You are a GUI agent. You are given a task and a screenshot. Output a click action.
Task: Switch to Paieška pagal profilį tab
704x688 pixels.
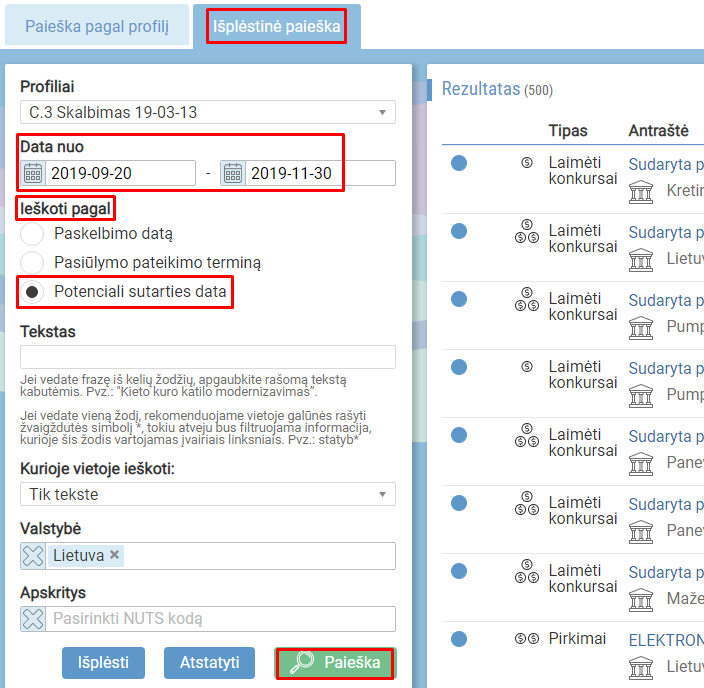(96, 28)
